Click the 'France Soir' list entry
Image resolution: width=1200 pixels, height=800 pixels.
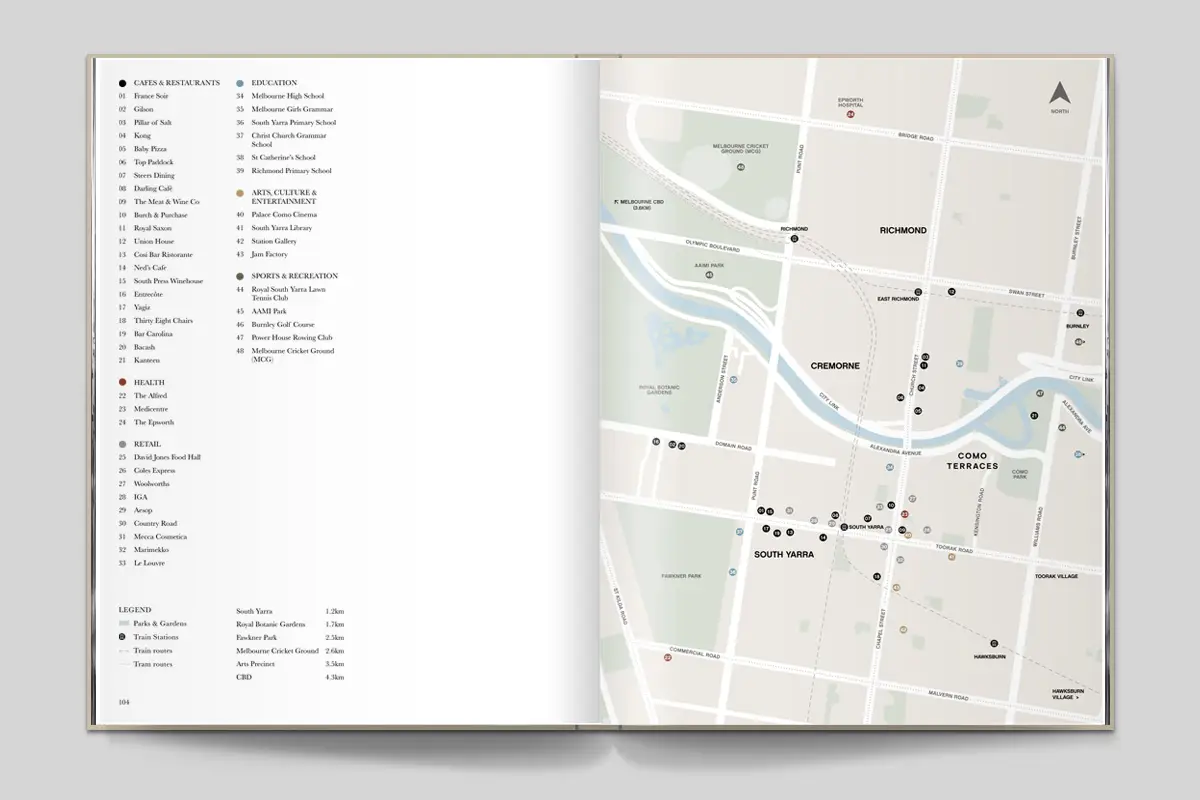click(x=151, y=96)
